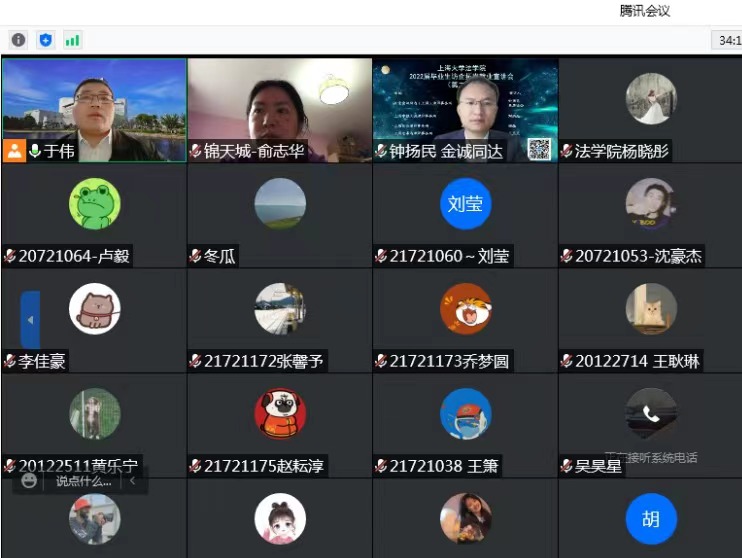Collapse the chat bar with the chevron
742x558 pixels.
tap(132, 481)
